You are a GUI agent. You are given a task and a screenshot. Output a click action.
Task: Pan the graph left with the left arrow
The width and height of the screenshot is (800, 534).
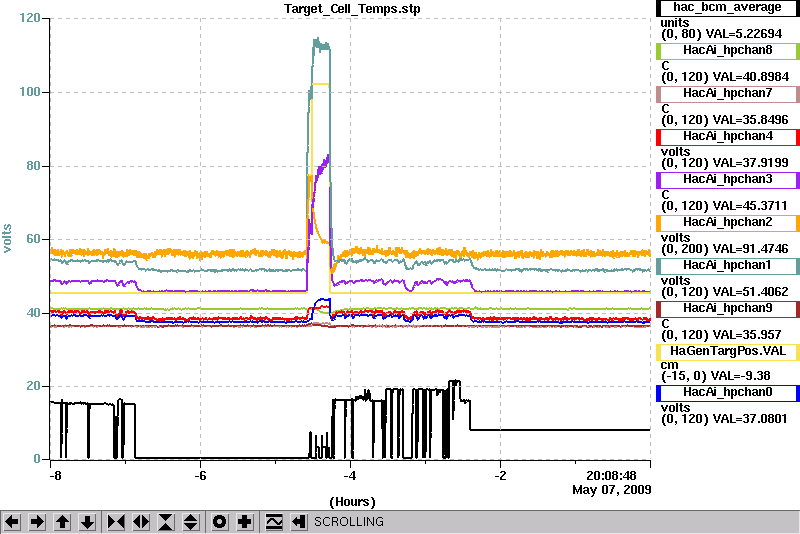[x=12, y=522]
